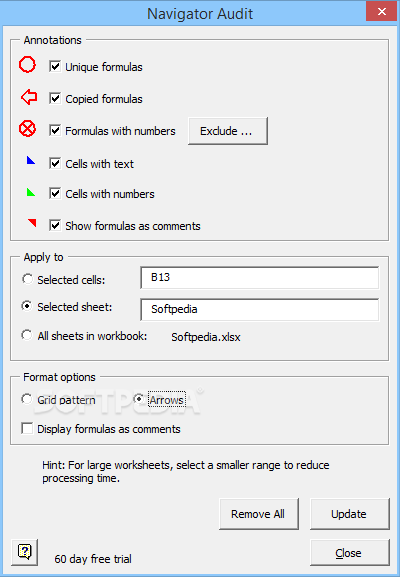Select the Grid pattern format option
Screen dimensions: 400x577
(x=26, y=399)
